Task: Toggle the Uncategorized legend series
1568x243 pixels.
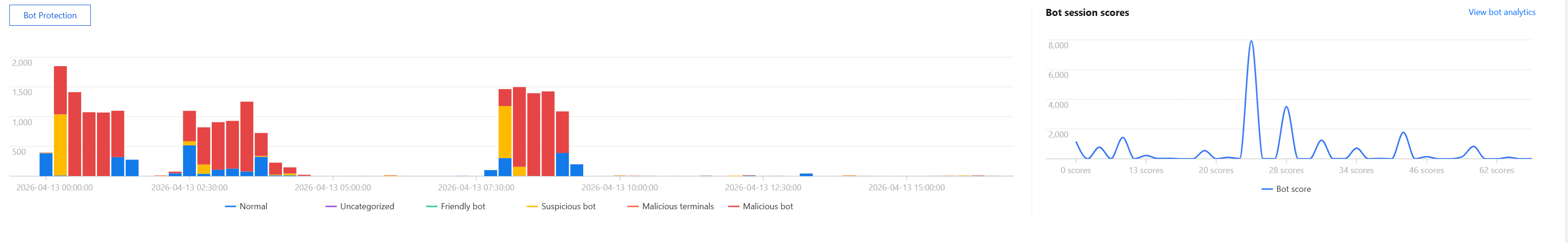Action: pyautogui.click(x=360, y=206)
